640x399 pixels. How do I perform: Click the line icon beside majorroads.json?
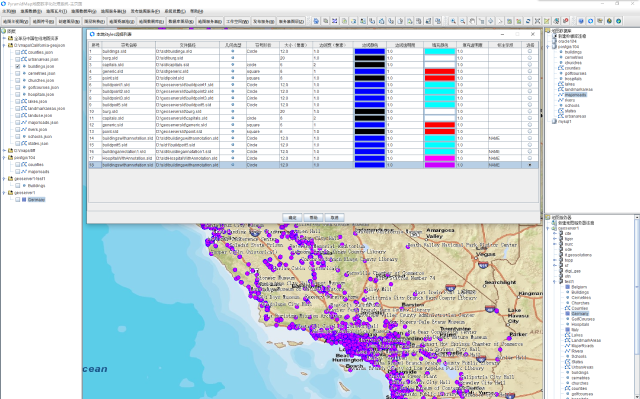tap(24, 122)
